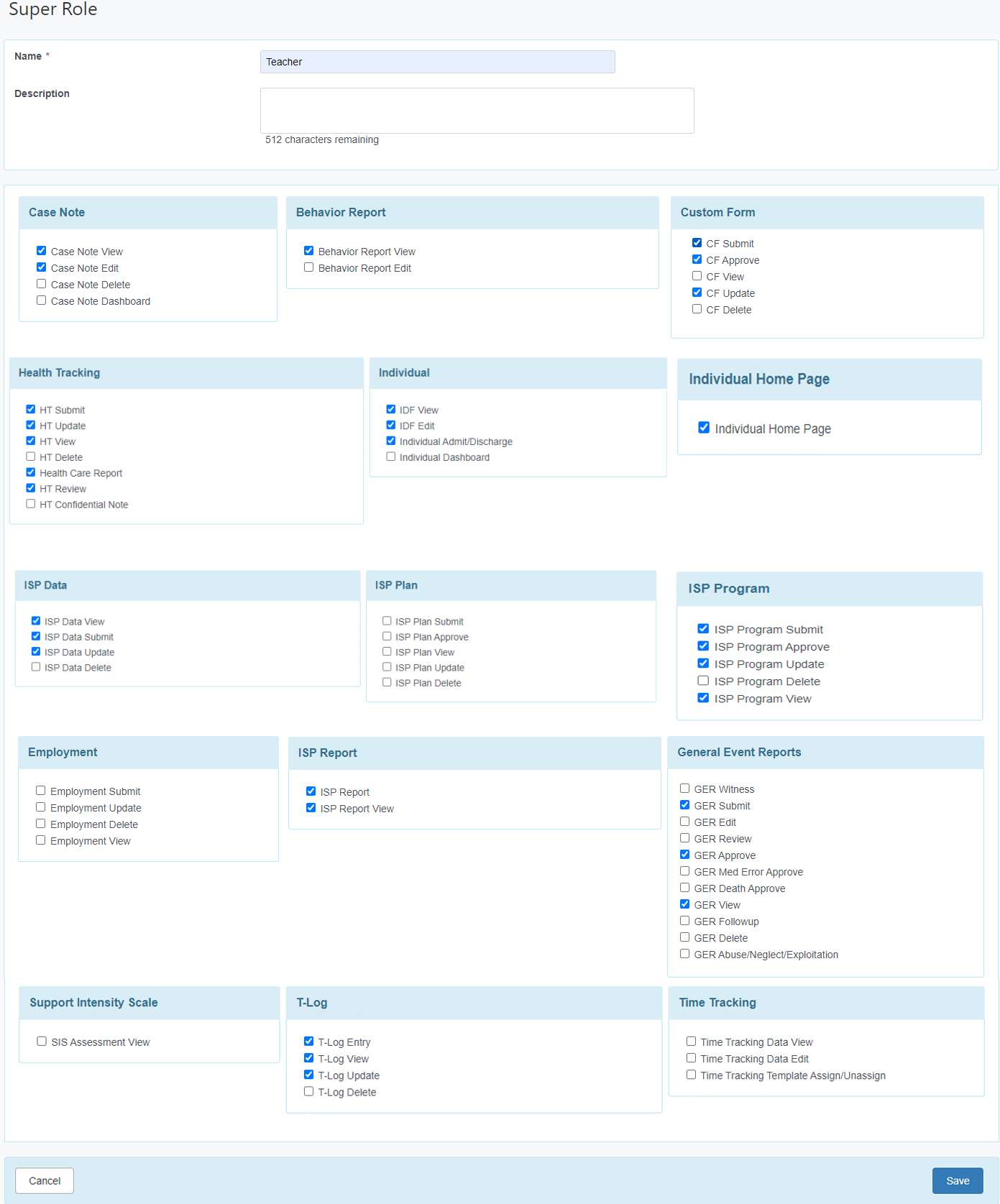
Task: Toggle the CF Approve checkbox
Action: (697, 259)
